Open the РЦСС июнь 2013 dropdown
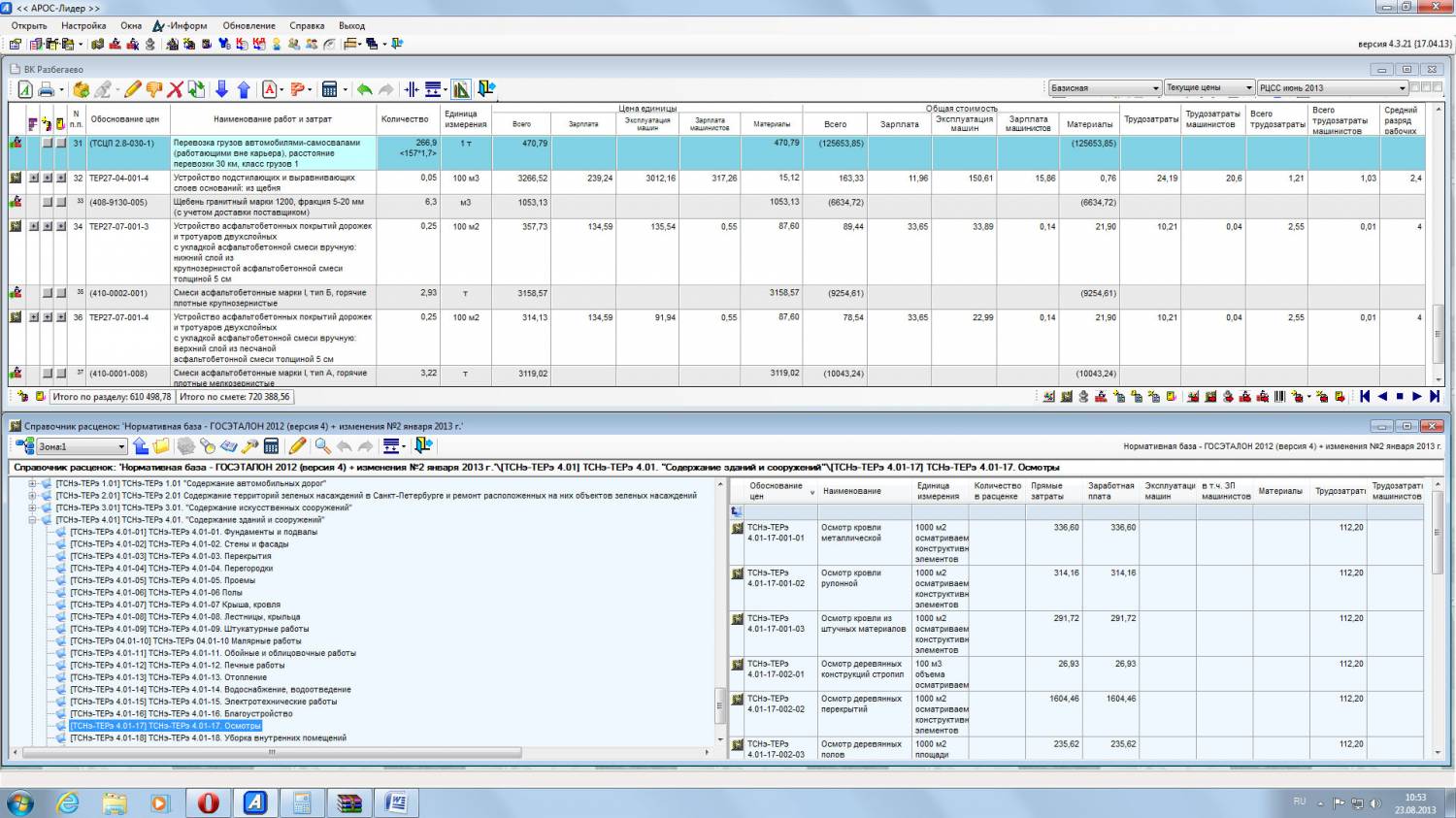This screenshot has height=818, width=1456. click(x=1402, y=88)
